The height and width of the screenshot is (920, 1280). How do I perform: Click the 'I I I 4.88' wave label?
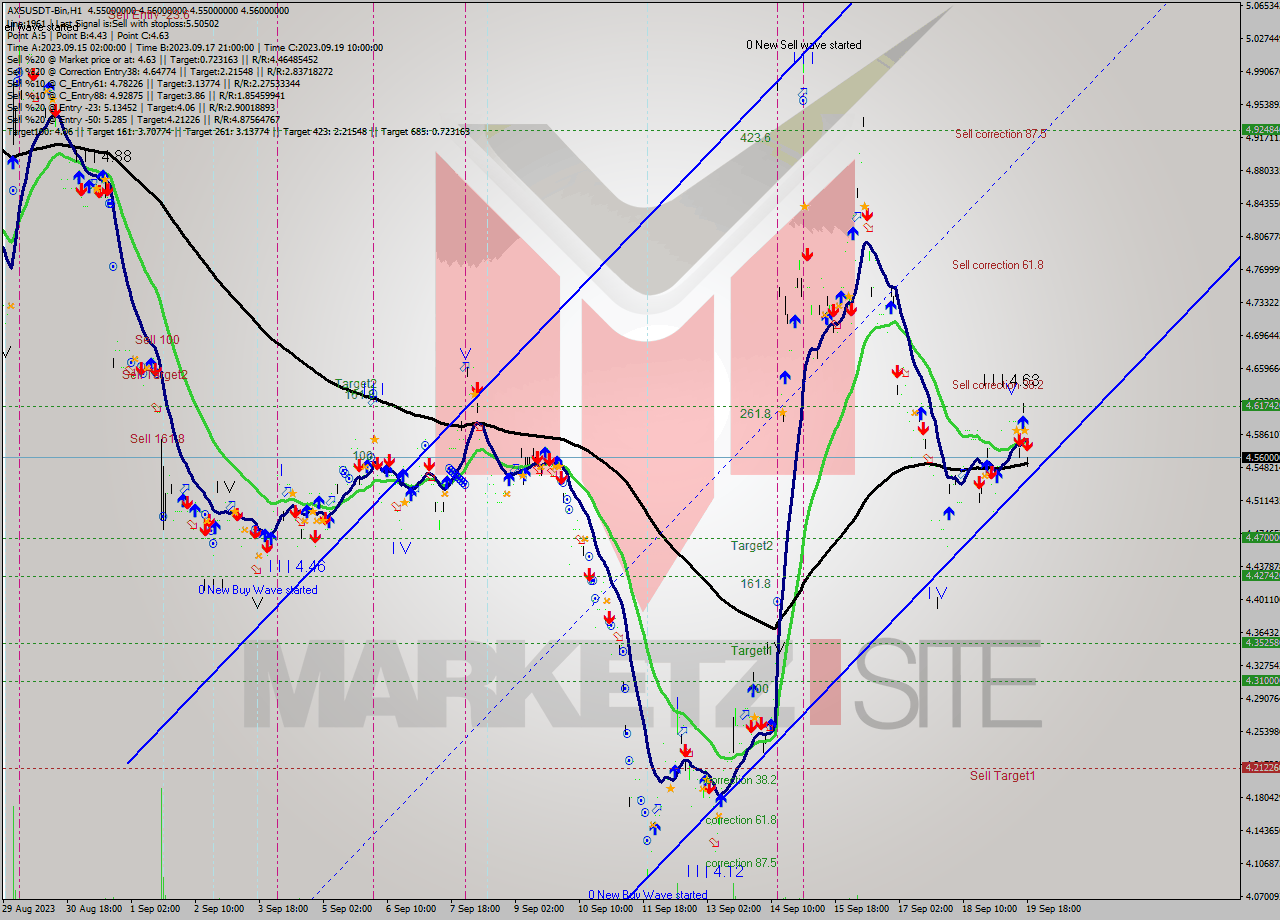pyautogui.click(x=104, y=157)
